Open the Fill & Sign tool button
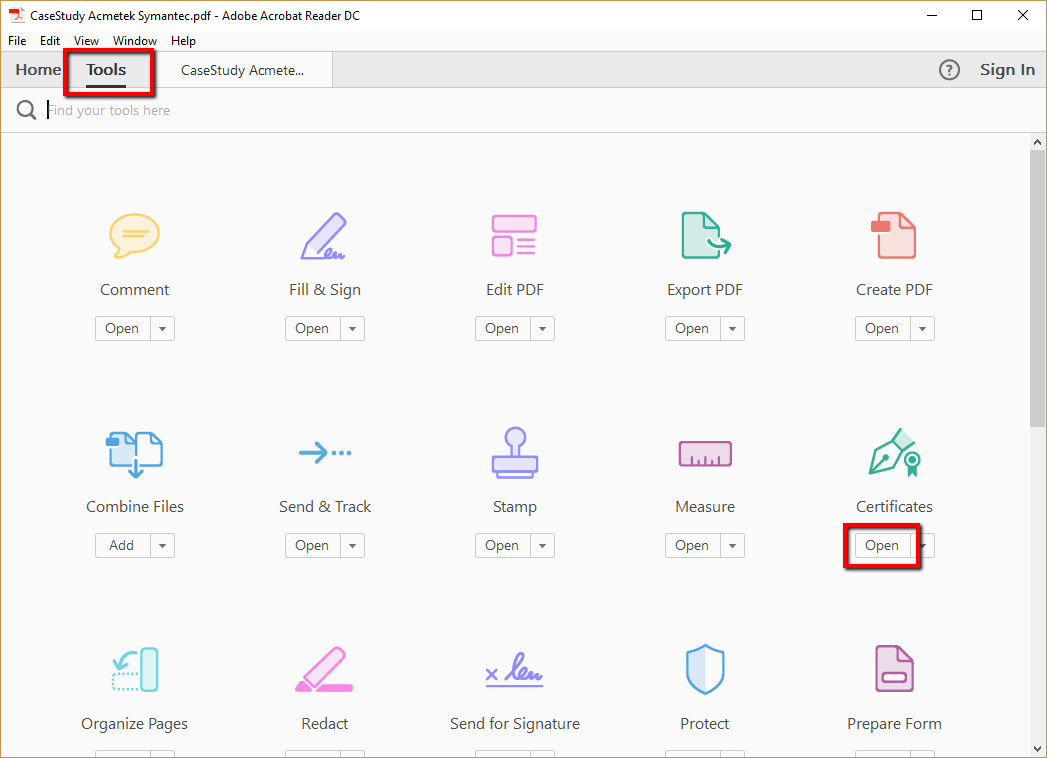 [312, 329]
